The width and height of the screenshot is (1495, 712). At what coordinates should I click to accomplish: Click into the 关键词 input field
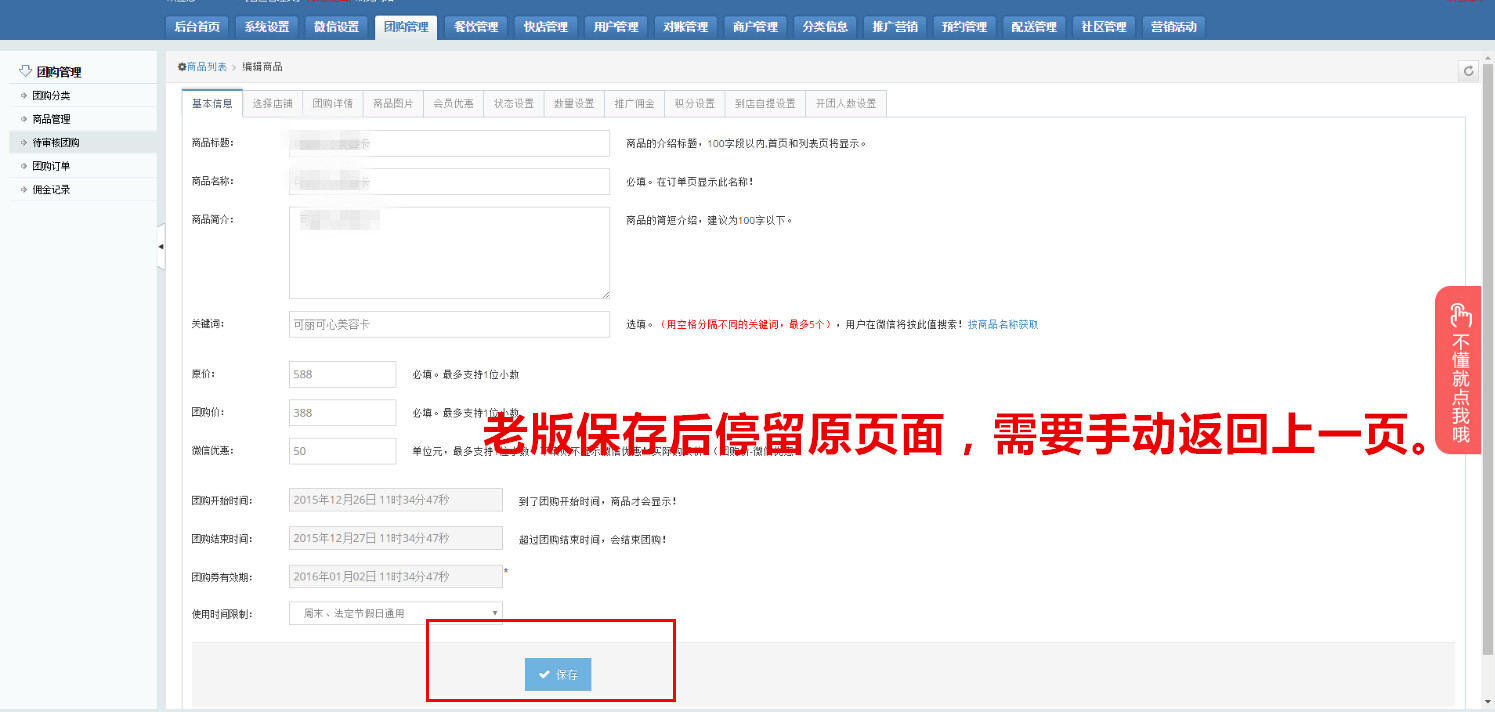(x=449, y=325)
